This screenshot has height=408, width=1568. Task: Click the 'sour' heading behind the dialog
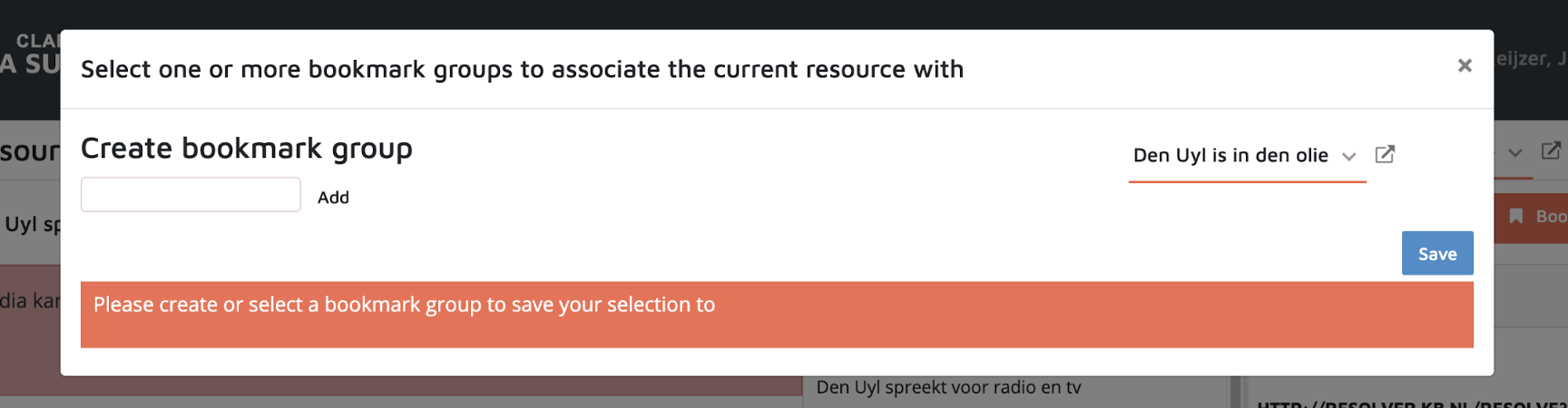(29, 151)
